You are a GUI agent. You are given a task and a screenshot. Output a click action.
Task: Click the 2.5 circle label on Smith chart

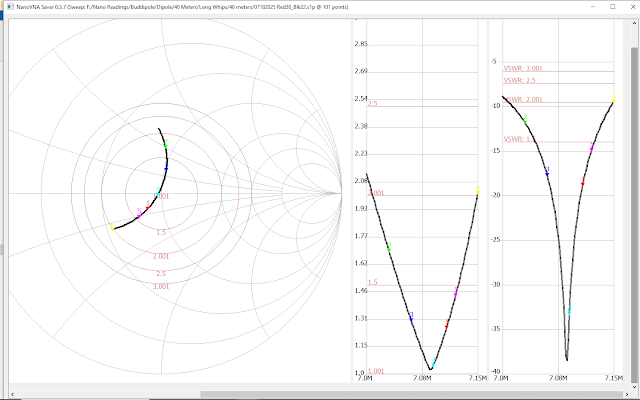pyautogui.click(x=161, y=273)
